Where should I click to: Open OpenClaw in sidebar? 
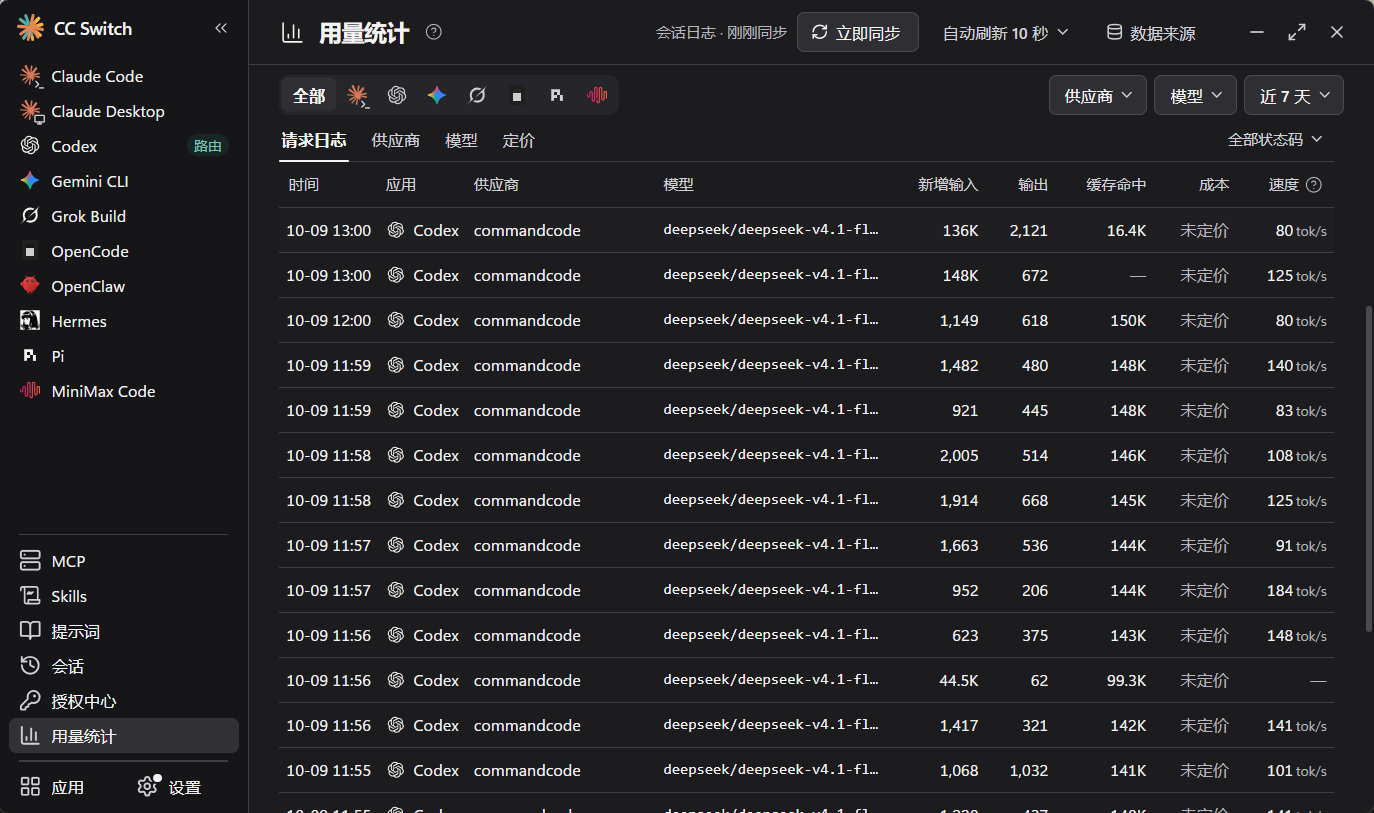[124, 286]
